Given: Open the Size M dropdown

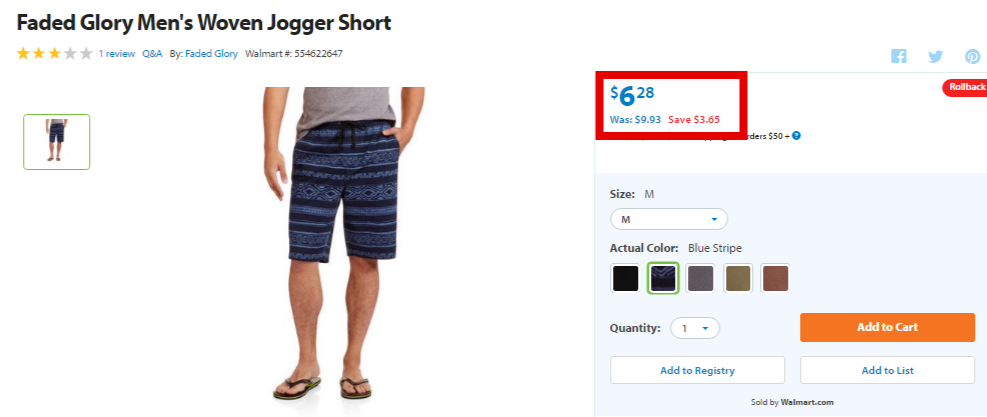Looking at the screenshot, I should 669,219.
